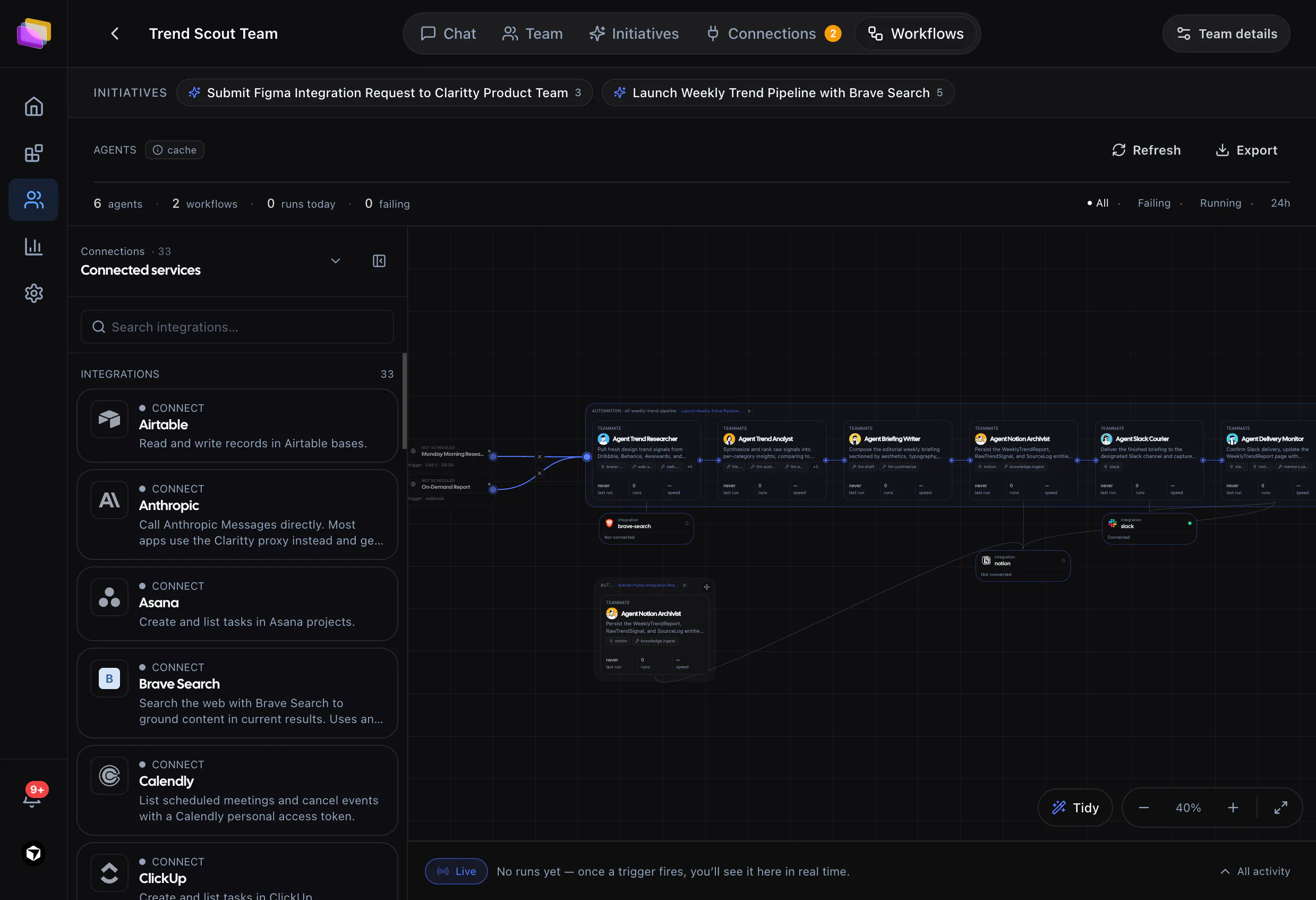Expand the +3 tools on Trend Analyst

pos(815,466)
